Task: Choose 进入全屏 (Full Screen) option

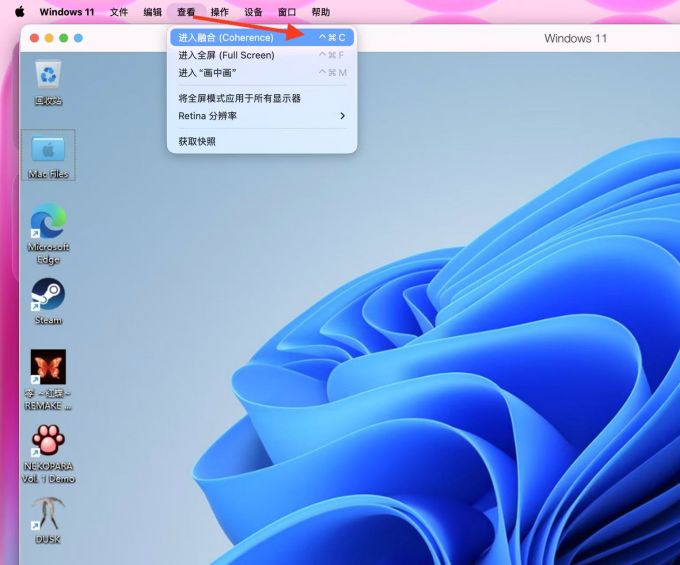Action: click(x=262, y=55)
